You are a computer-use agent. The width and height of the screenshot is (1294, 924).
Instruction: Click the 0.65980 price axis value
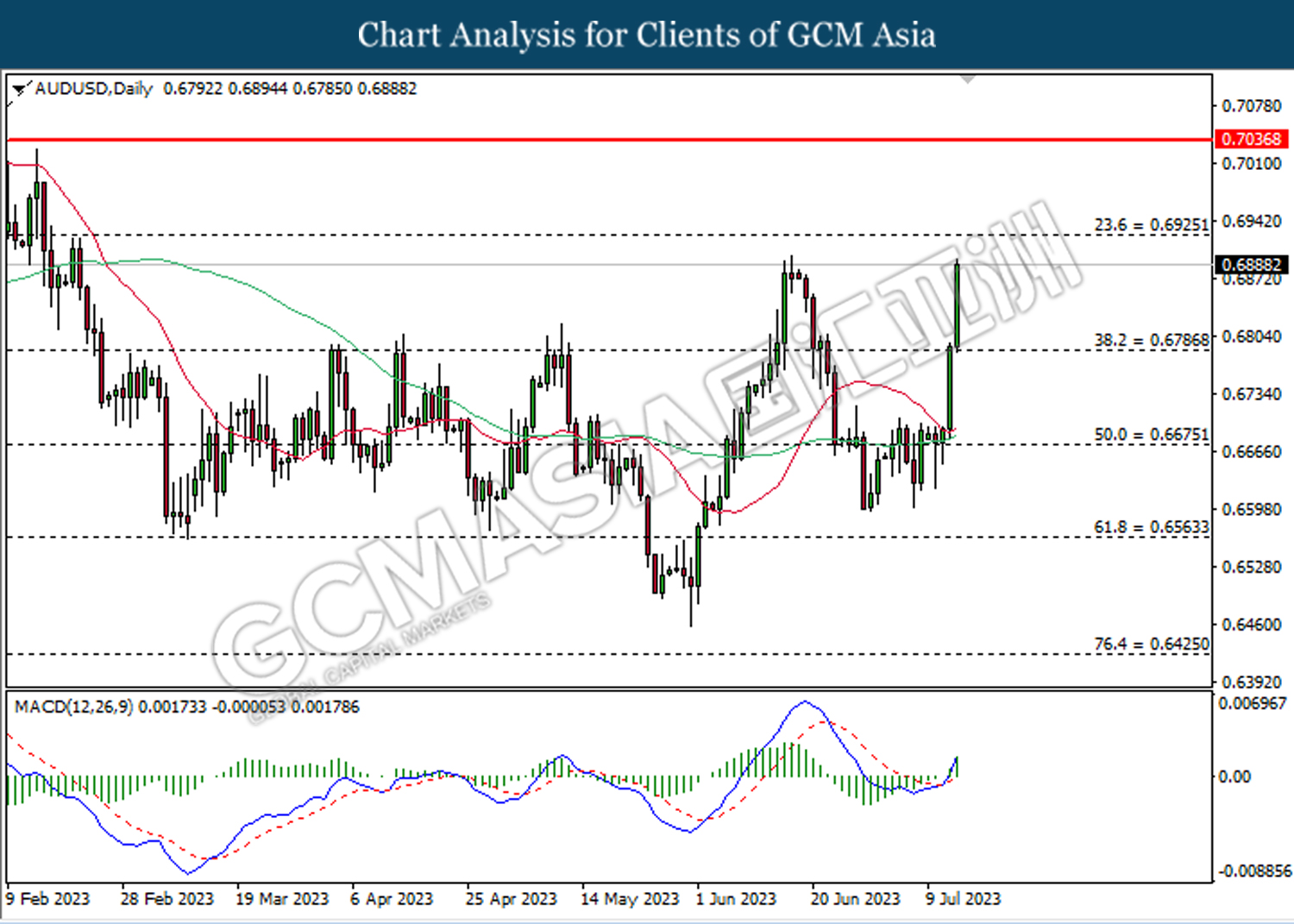coord(1252,510)
